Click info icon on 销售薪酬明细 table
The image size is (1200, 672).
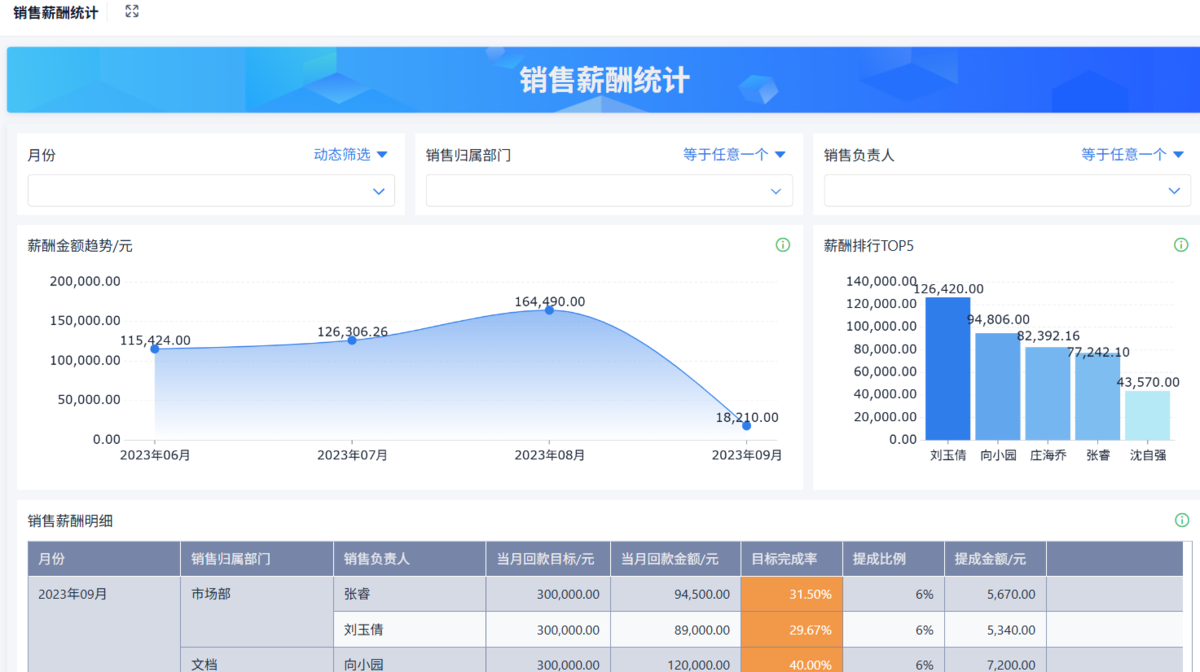click(x=1181, y=520)
